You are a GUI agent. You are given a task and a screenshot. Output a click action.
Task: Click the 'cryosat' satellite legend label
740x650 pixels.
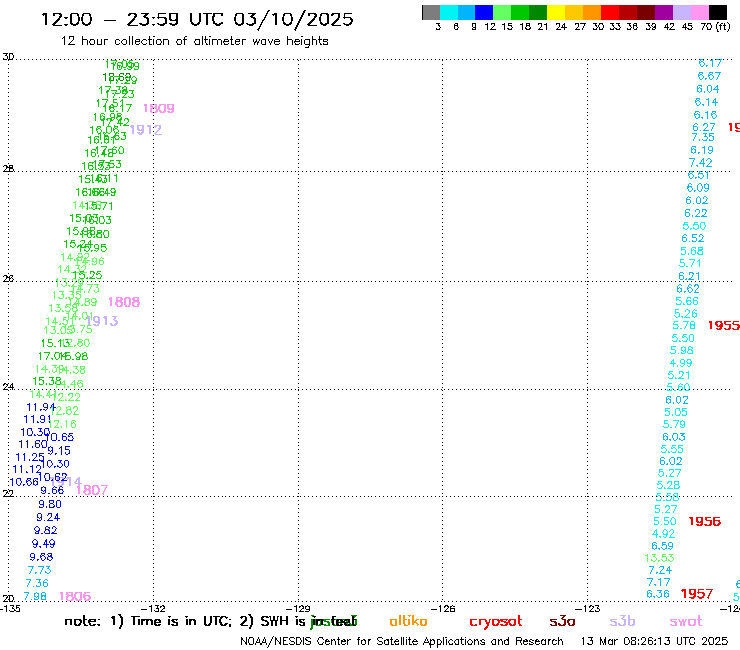496,622
